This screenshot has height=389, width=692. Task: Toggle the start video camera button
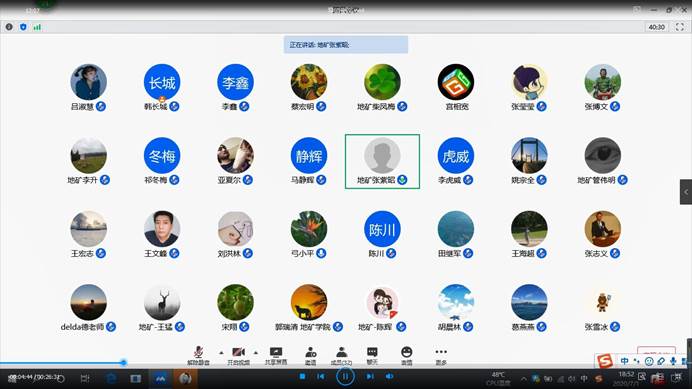238,352
